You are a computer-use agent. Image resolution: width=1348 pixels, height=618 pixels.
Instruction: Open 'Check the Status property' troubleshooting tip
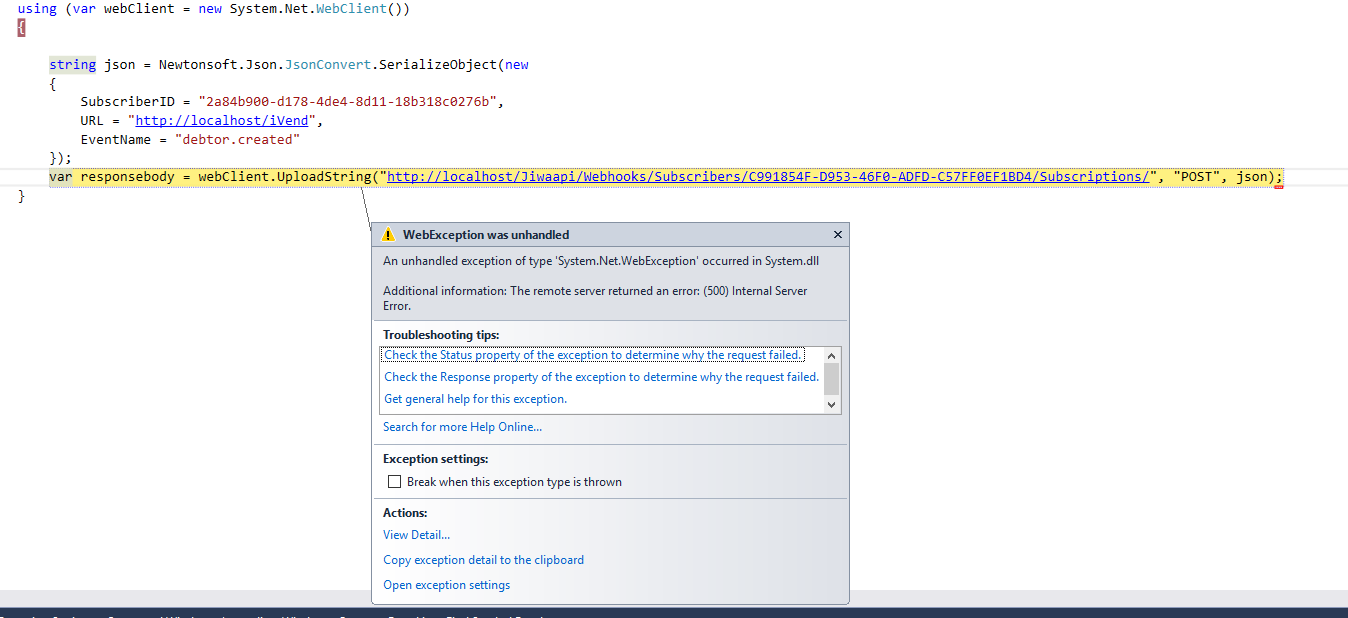click(593, 355)
